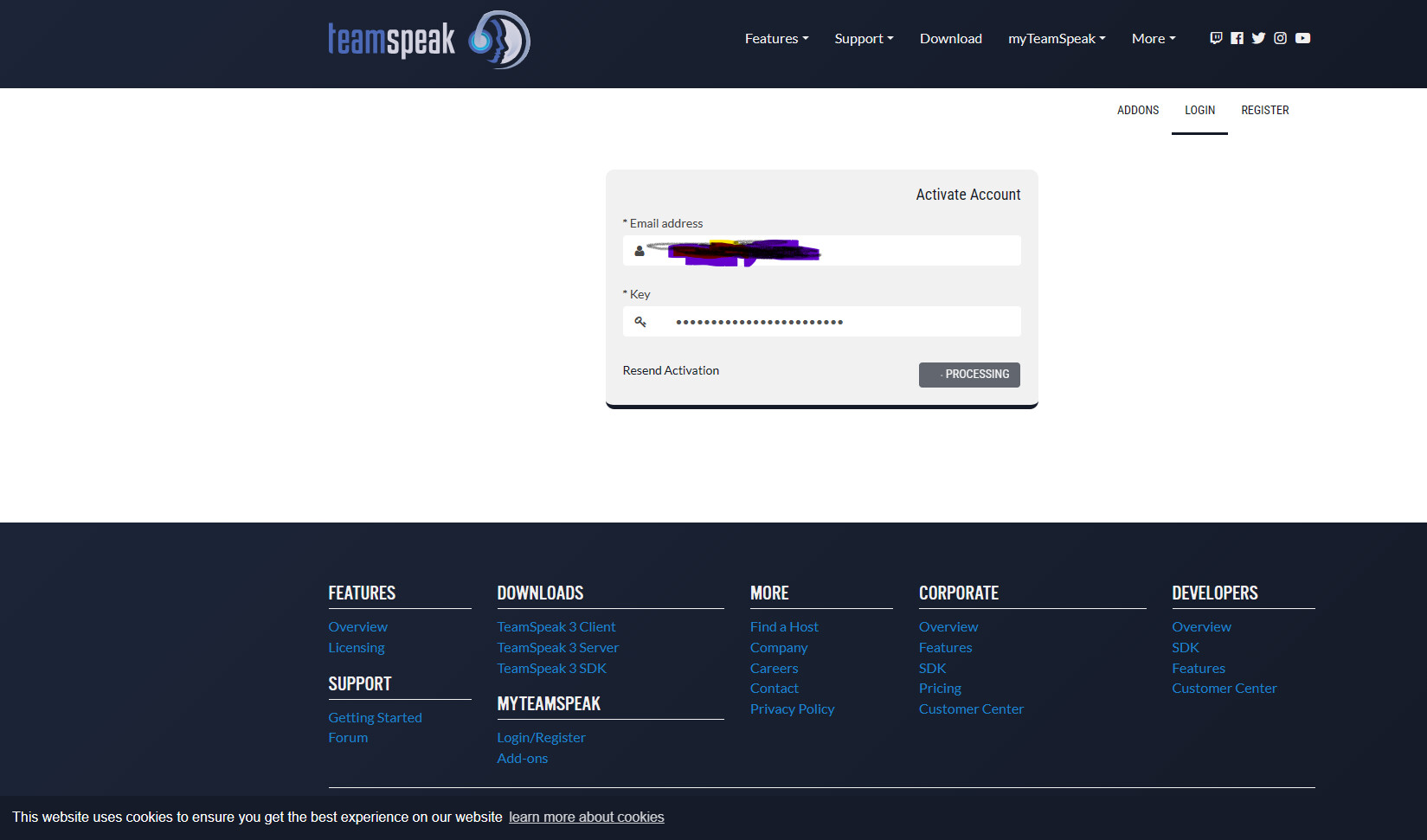
Task: Open learn more about cookies link
Action: point(586,817)
